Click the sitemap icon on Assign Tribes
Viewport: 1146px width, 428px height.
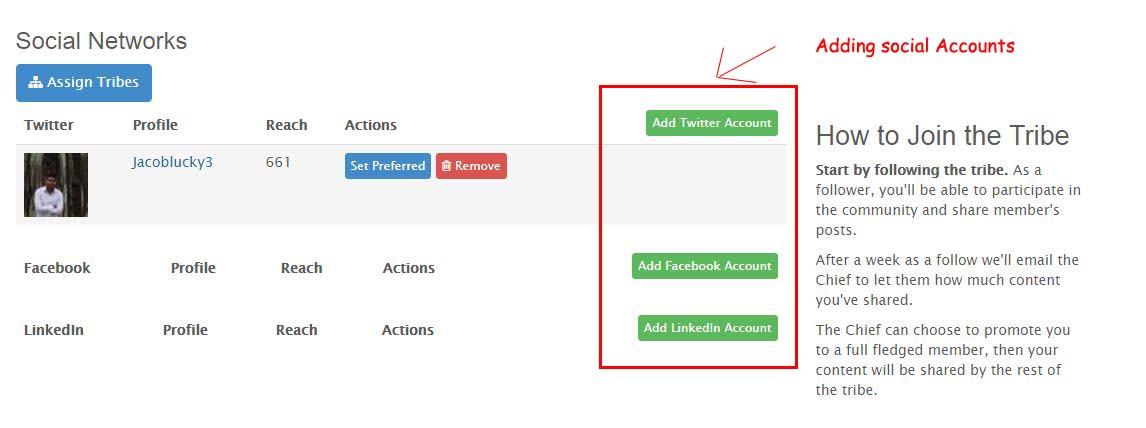pyautogui.click(x=35, y=83)
